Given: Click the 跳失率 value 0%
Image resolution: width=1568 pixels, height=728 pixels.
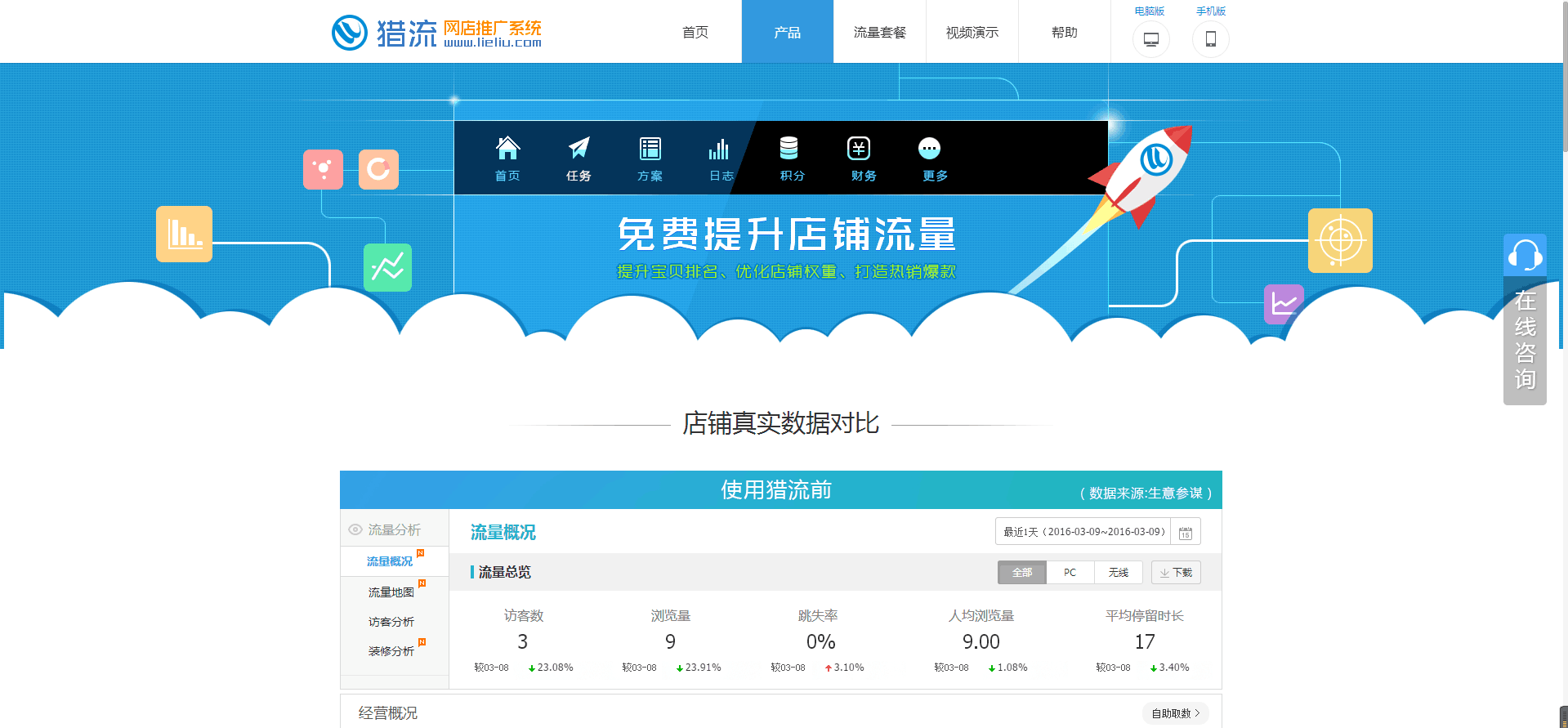Looking at the screenshot, I should (820, 642).
